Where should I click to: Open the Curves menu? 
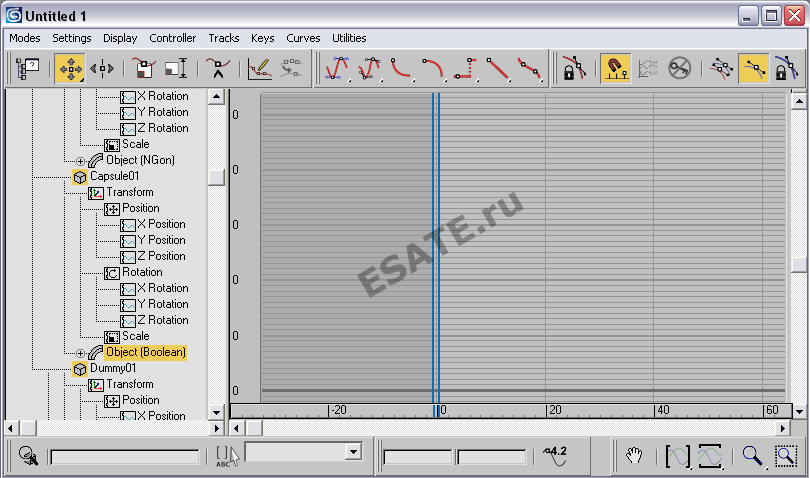pos(303,38)
